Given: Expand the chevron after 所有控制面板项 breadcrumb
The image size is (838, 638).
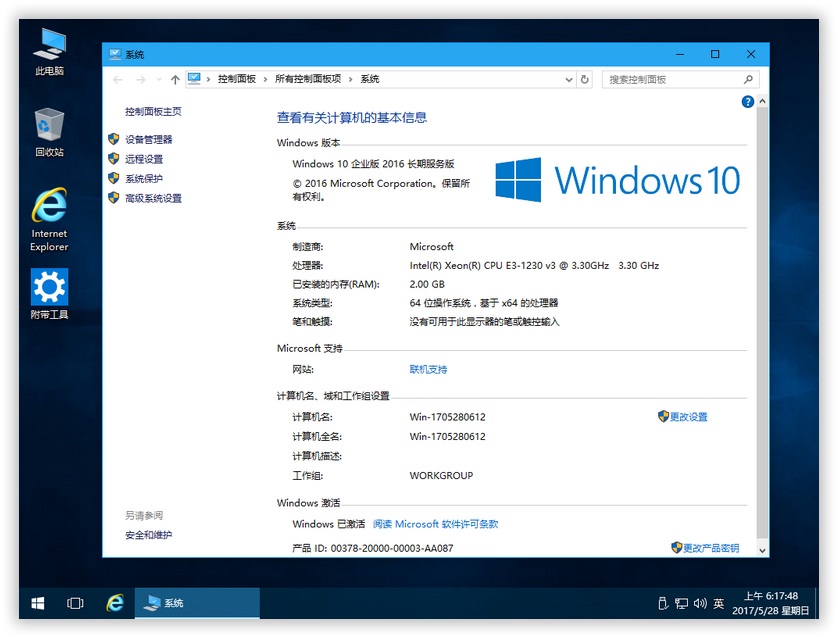Looking at the screenshot, I should (x=351, y=80).
